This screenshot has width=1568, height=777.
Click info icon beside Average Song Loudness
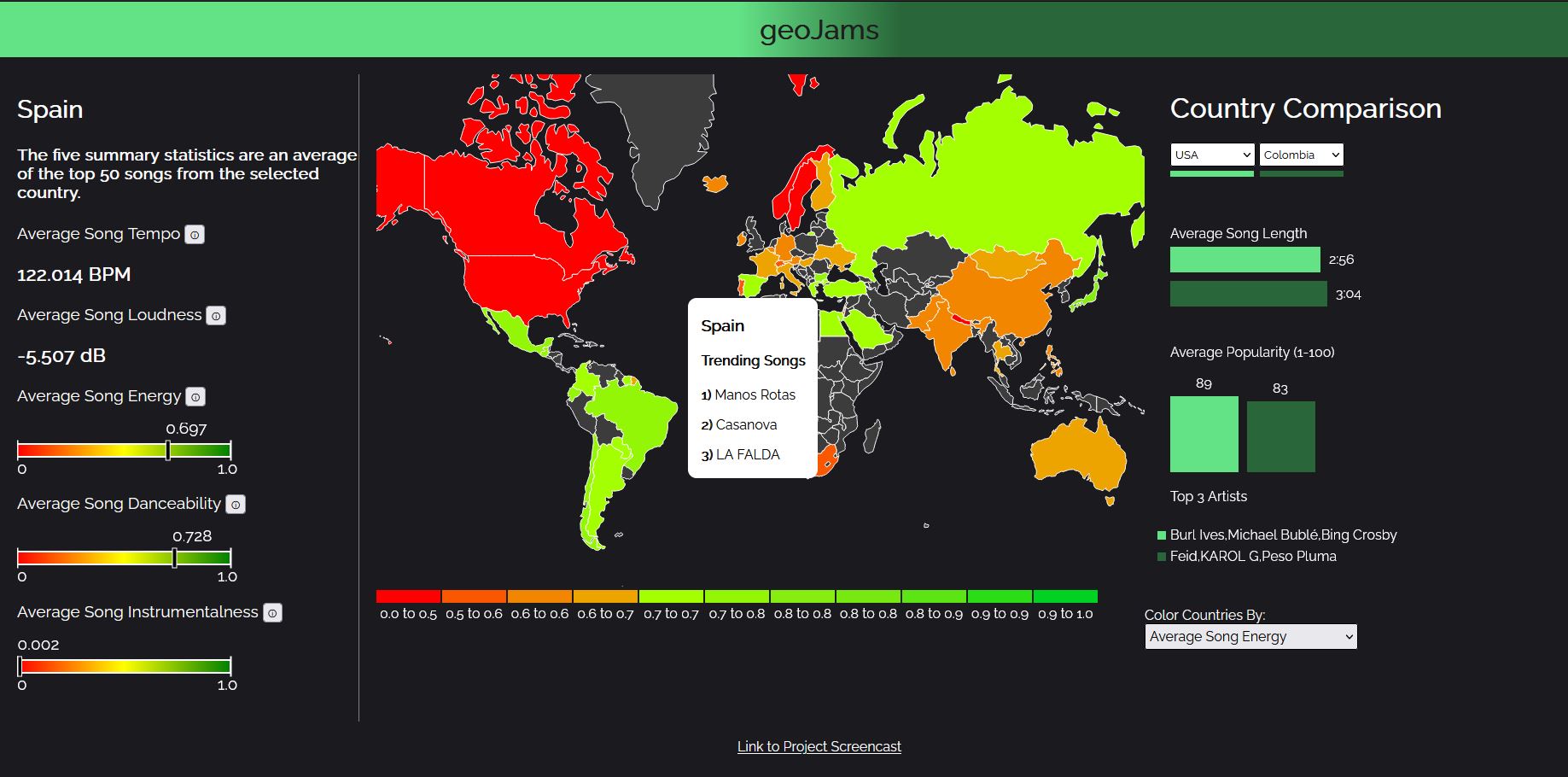[x=216, y=316]
